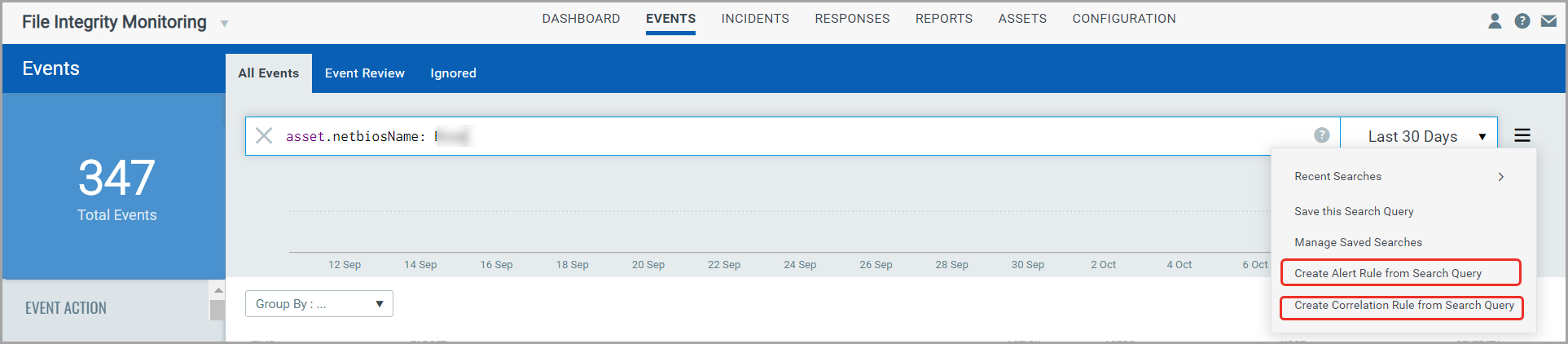Open the user profile icon
This screenshot has height=344, width=1568.
1495,21
